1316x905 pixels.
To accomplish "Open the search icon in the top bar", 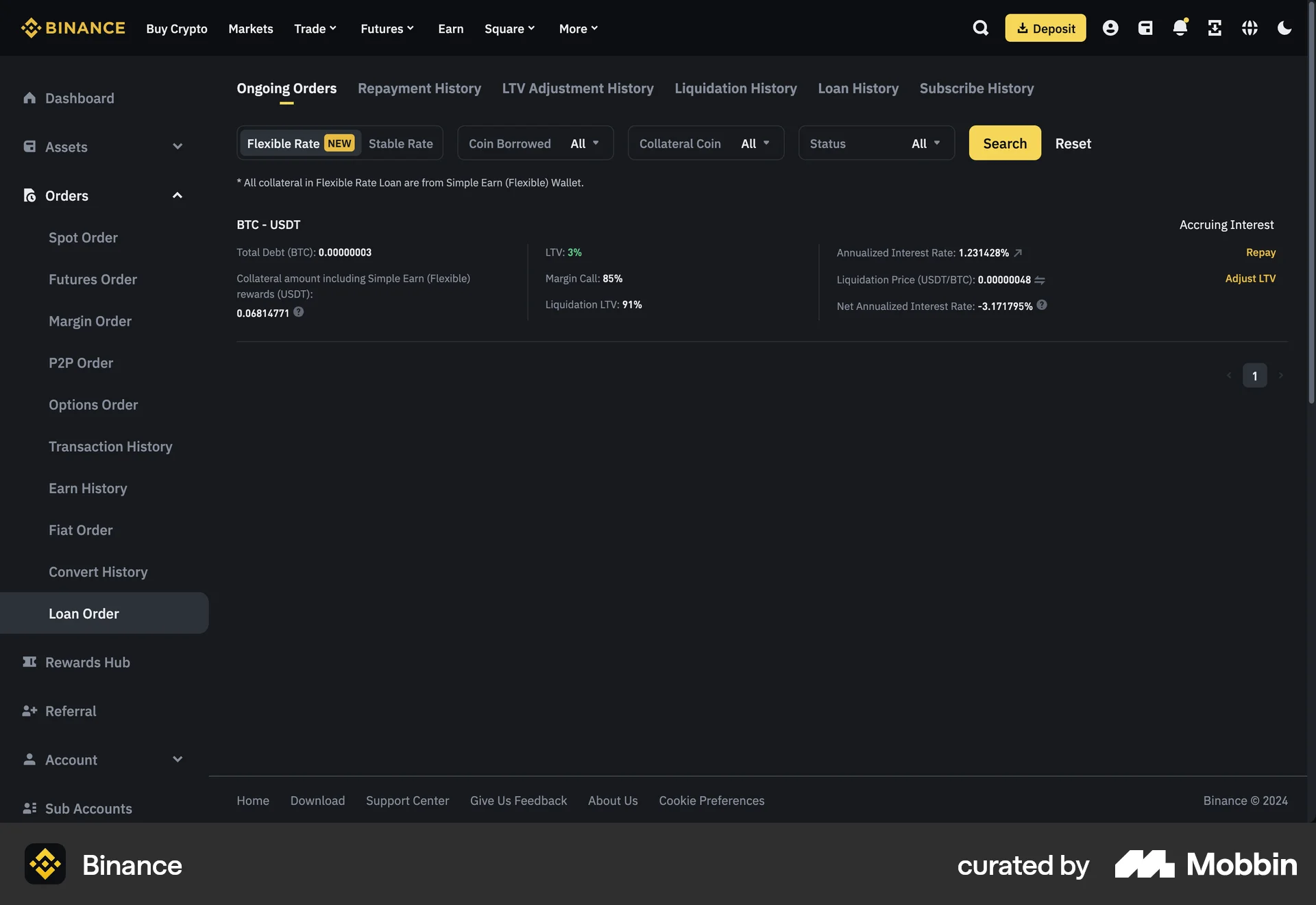I will pyautogui.click(x=980, y=28).
